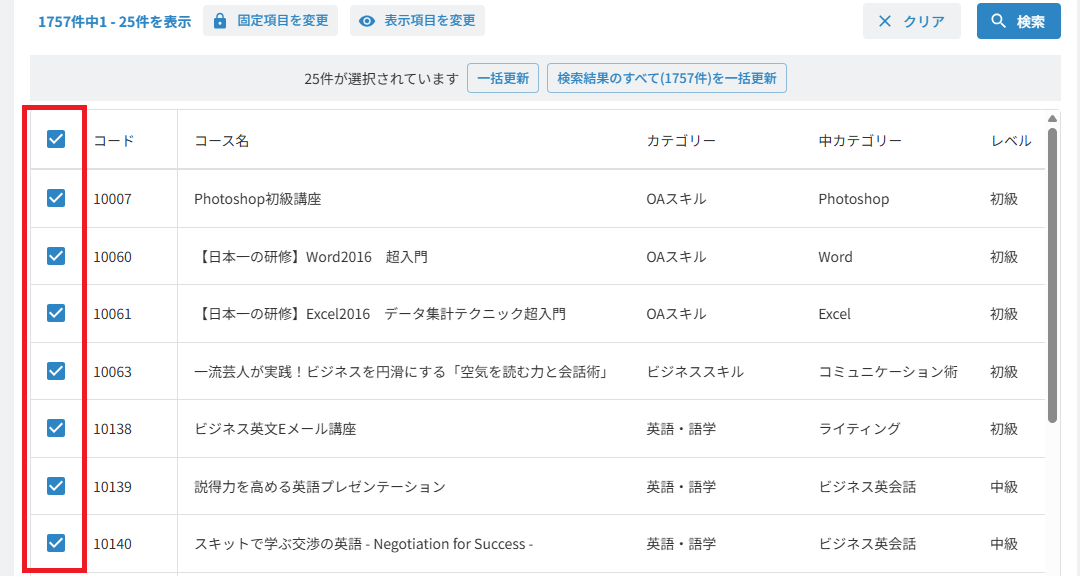Open 固定項目を変更 settings
1080x576 pixels.
[270, 21]
